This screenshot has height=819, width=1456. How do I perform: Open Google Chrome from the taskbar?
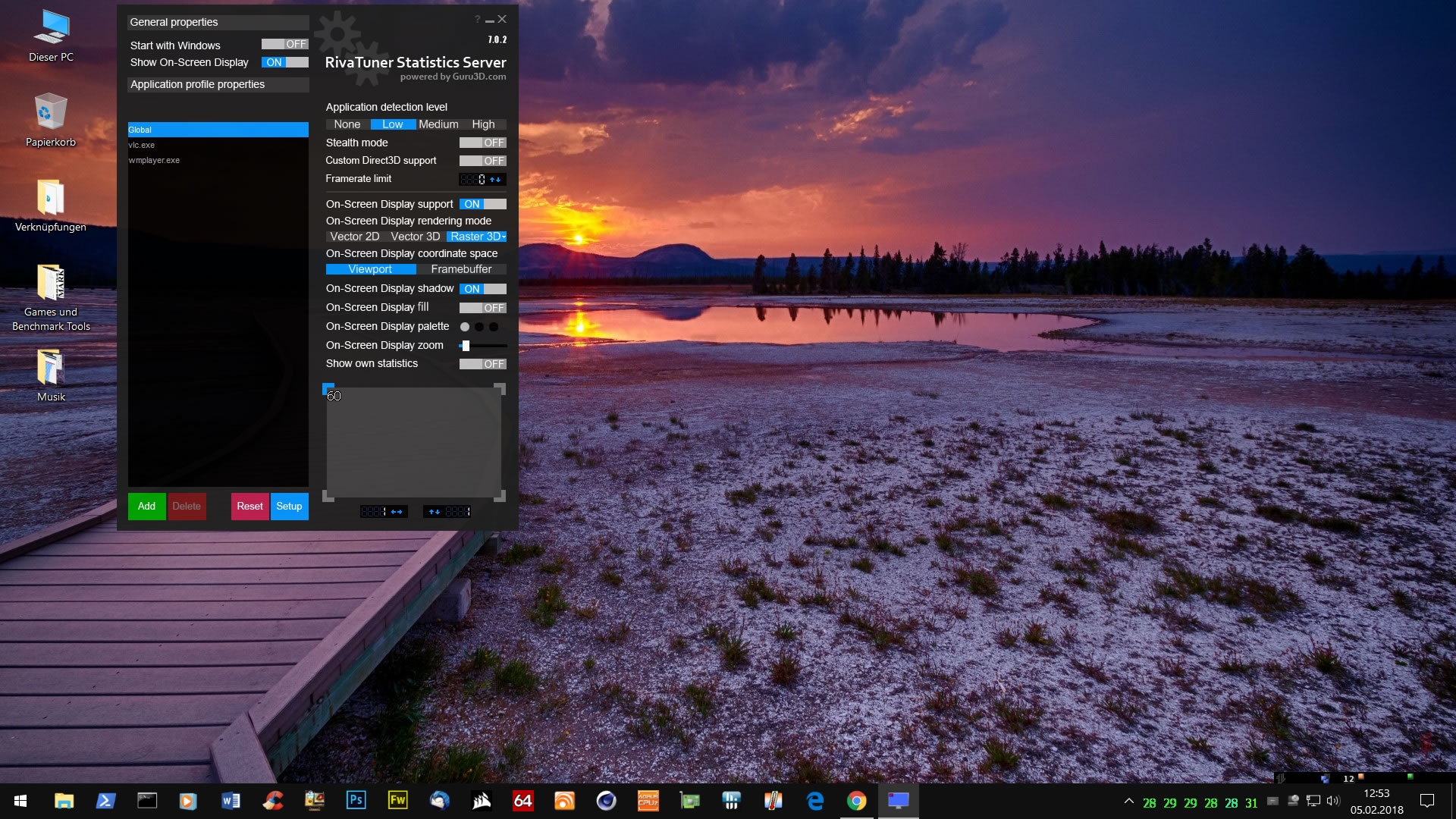click(x=856, y=801)
